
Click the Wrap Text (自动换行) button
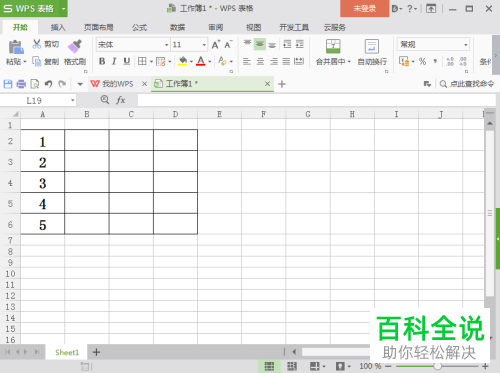pyautogui.click(x=372, y=52)
